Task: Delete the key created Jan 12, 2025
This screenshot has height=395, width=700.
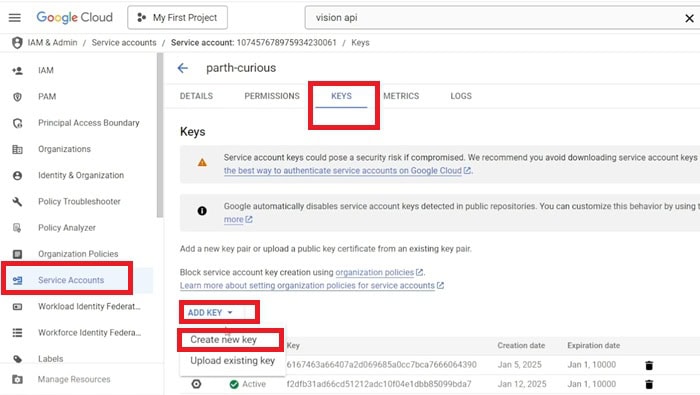Action: (x=650, y=384)
